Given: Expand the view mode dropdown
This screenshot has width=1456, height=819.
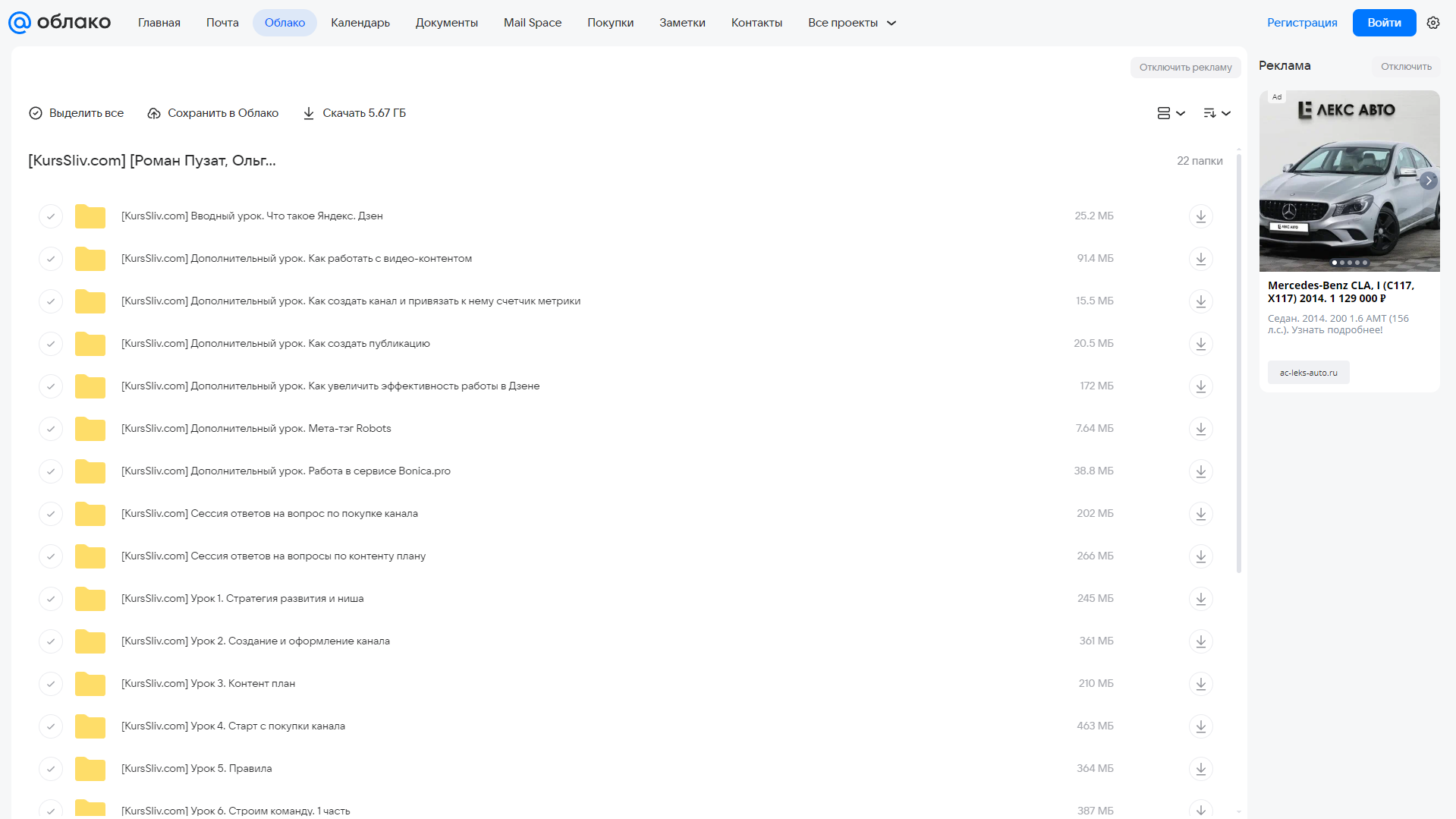Looking at the screenshot, I should pyautogui.click(x=1171, y=113).
